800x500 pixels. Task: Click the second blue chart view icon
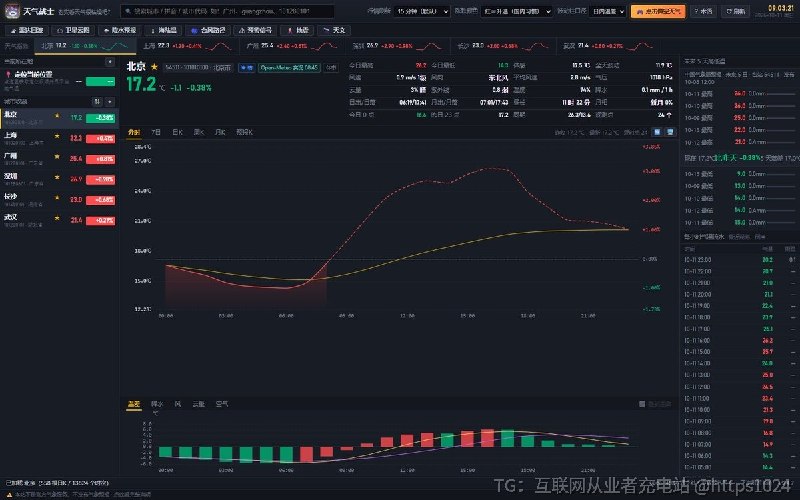click(x=670, y=132)
